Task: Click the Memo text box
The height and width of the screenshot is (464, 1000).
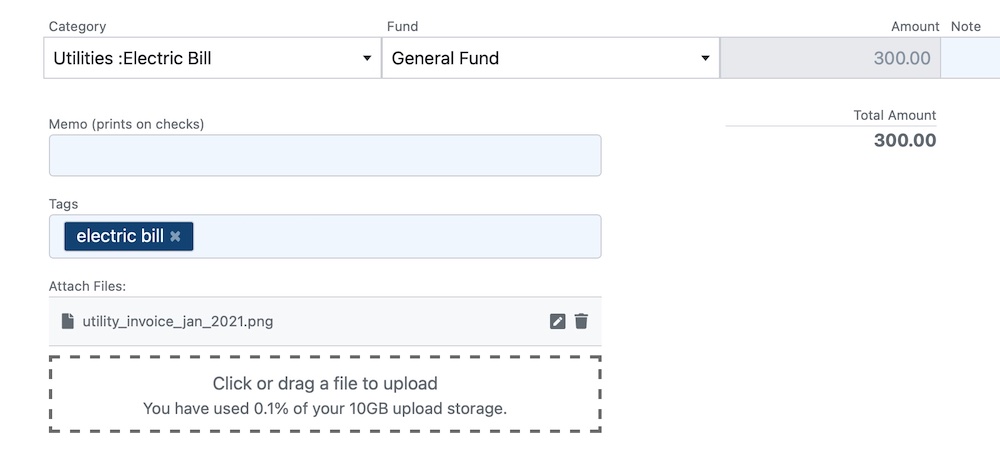Action: pyautogui.click(x=325, y=156)
